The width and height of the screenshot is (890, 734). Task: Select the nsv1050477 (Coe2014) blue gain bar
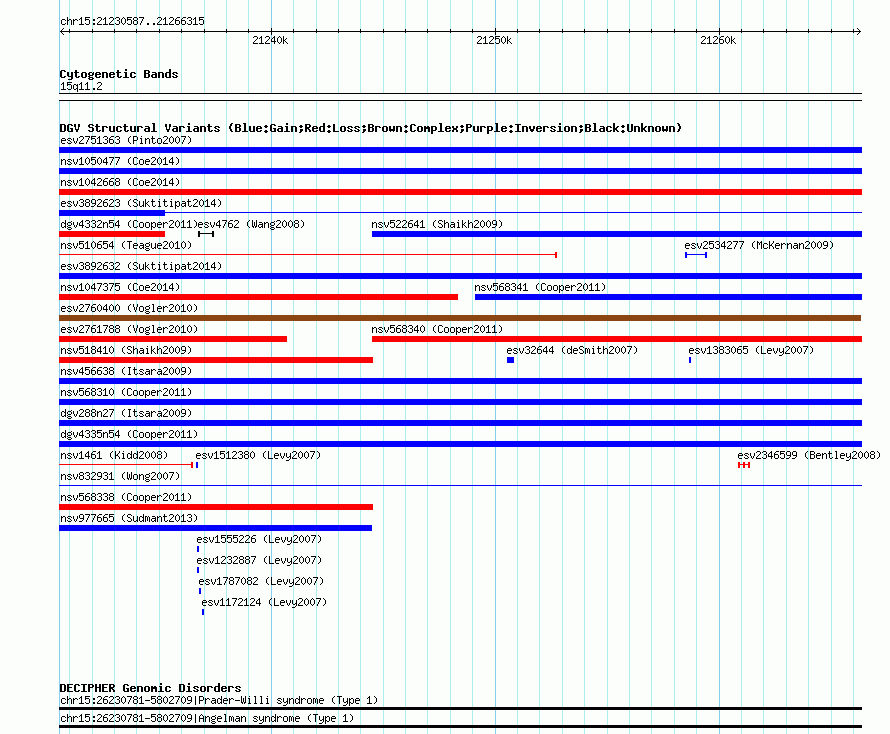click(460, 171)
